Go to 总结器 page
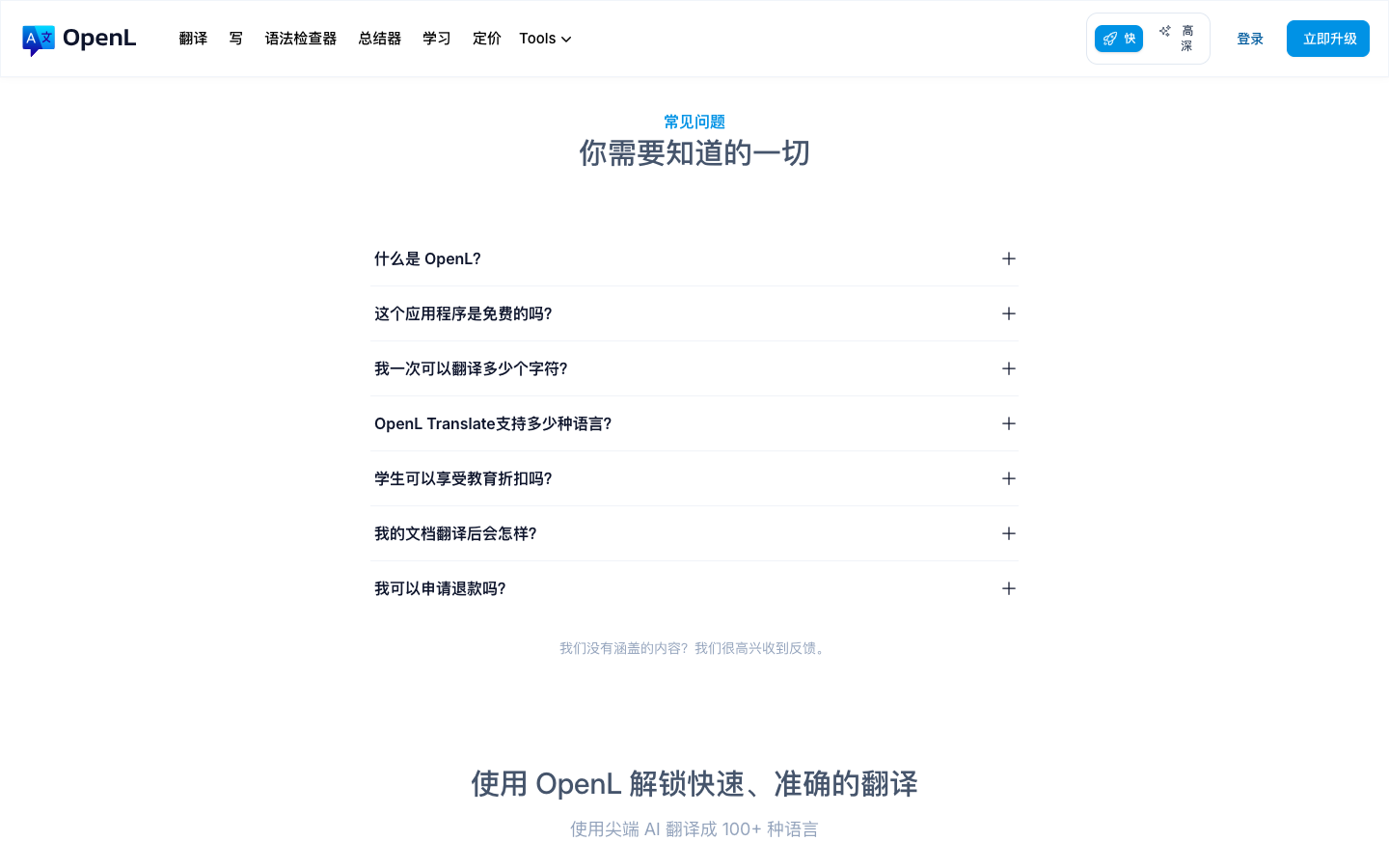 click(x=380, y=39)
